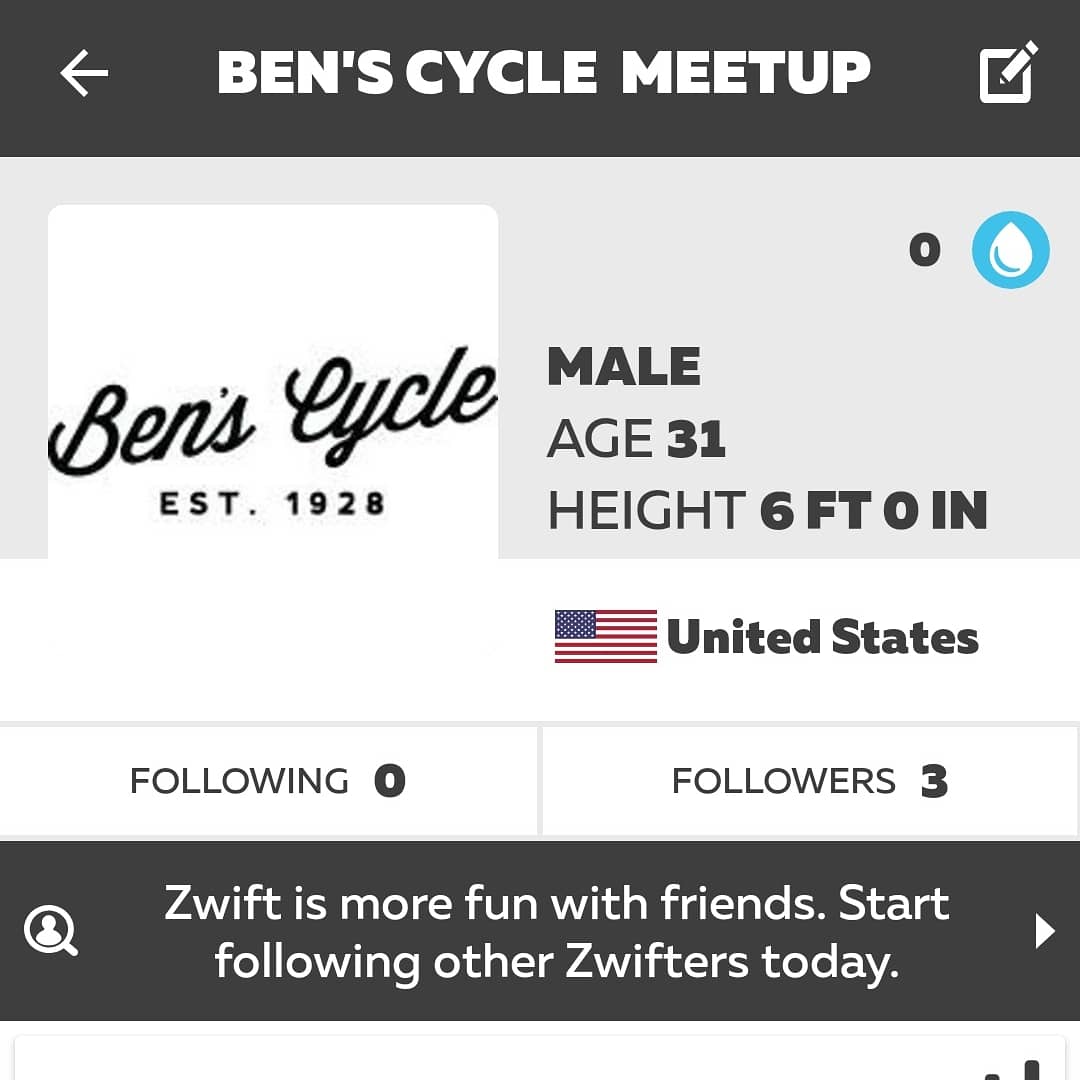Image resolution: width=1080 pixels, height=1080 pixels.
Task: Tap the blue water drop icon
Action: pyautogui.click(x=1011, y=250)
